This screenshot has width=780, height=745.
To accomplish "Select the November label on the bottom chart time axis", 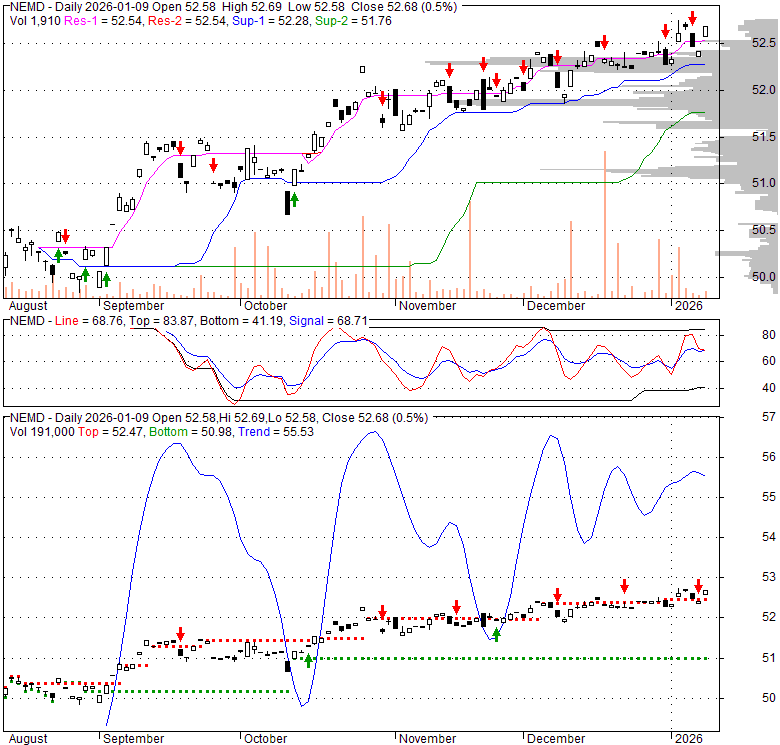I will 427,738.
